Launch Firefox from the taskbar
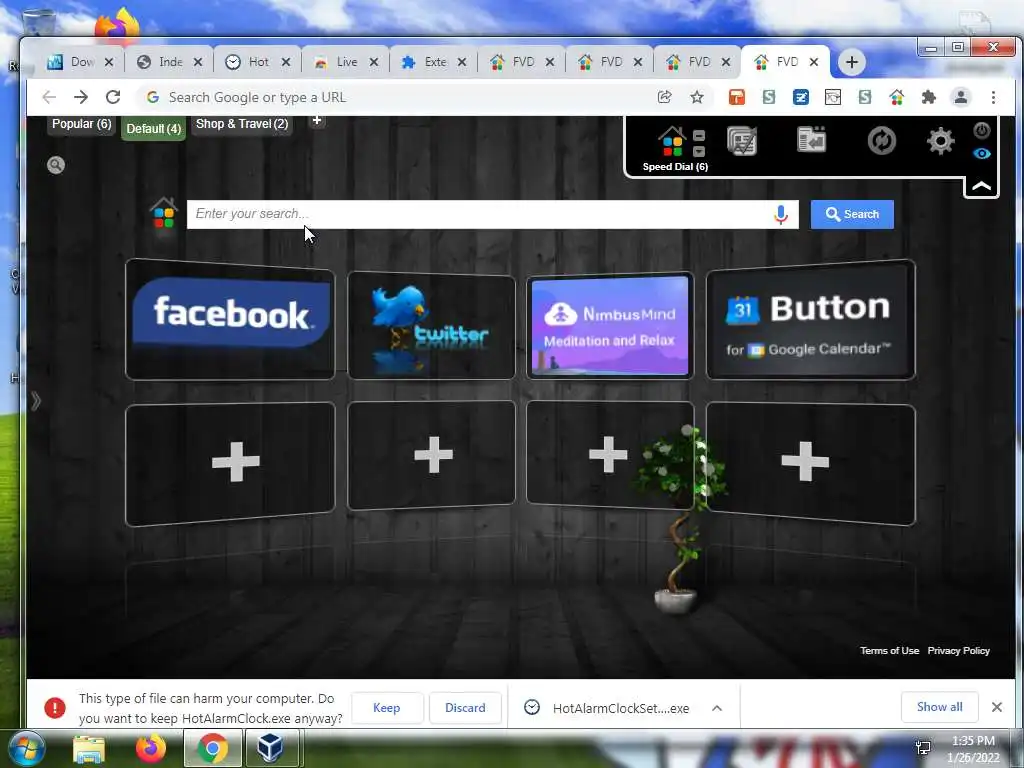The image size is (1024, 768). point(150,748)
